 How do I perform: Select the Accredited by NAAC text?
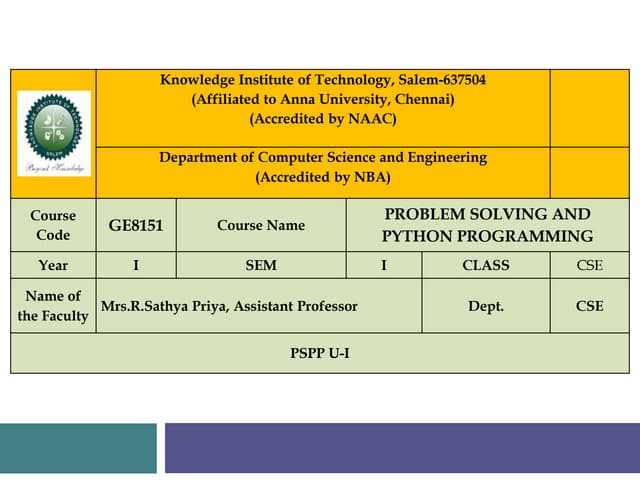pyautogui.click(x=323, y=119)
